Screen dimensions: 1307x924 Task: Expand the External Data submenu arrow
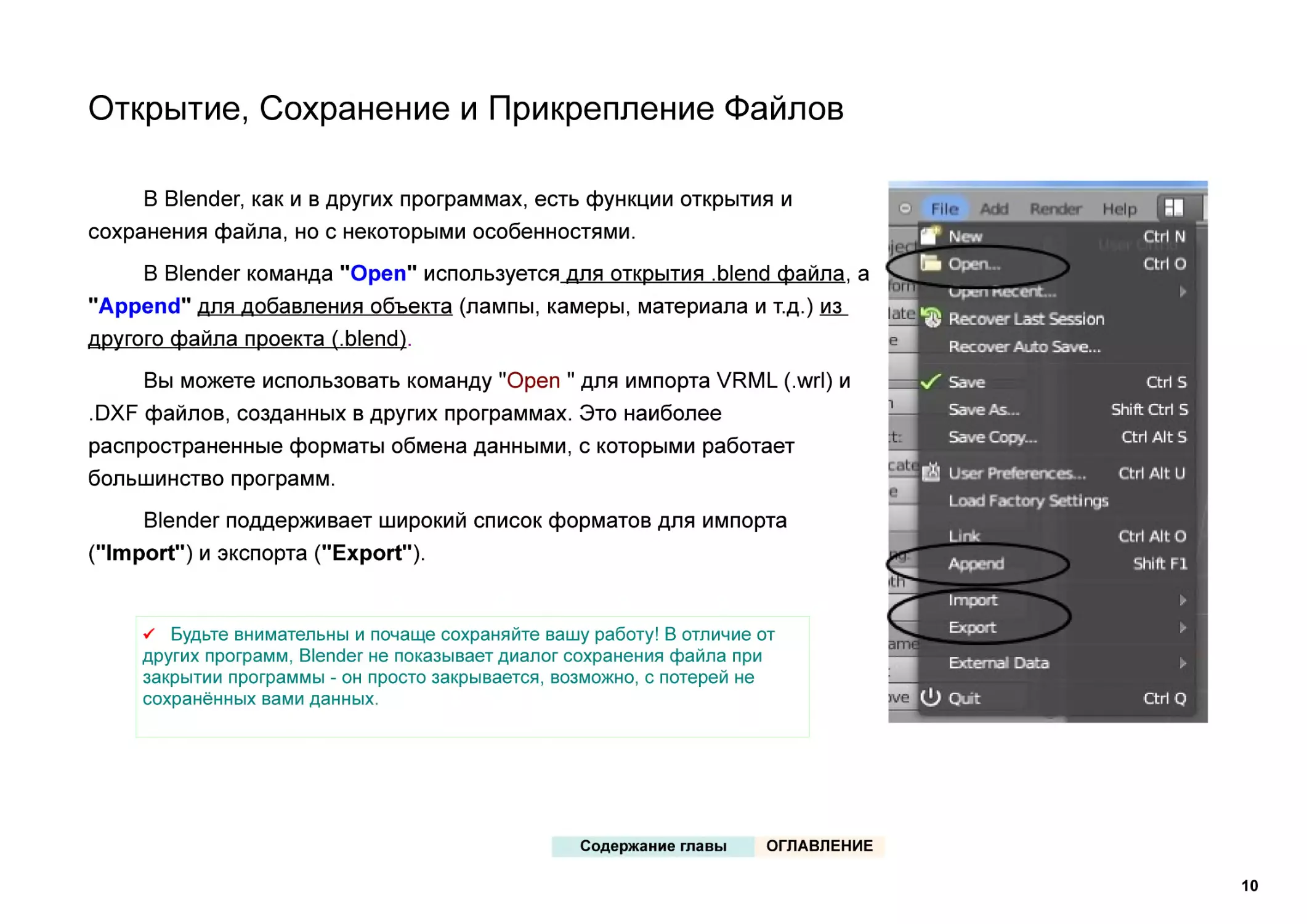pos(1183,663)
